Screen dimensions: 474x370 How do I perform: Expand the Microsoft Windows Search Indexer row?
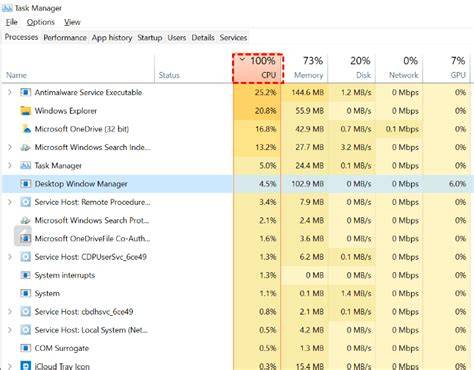[10, 147]
